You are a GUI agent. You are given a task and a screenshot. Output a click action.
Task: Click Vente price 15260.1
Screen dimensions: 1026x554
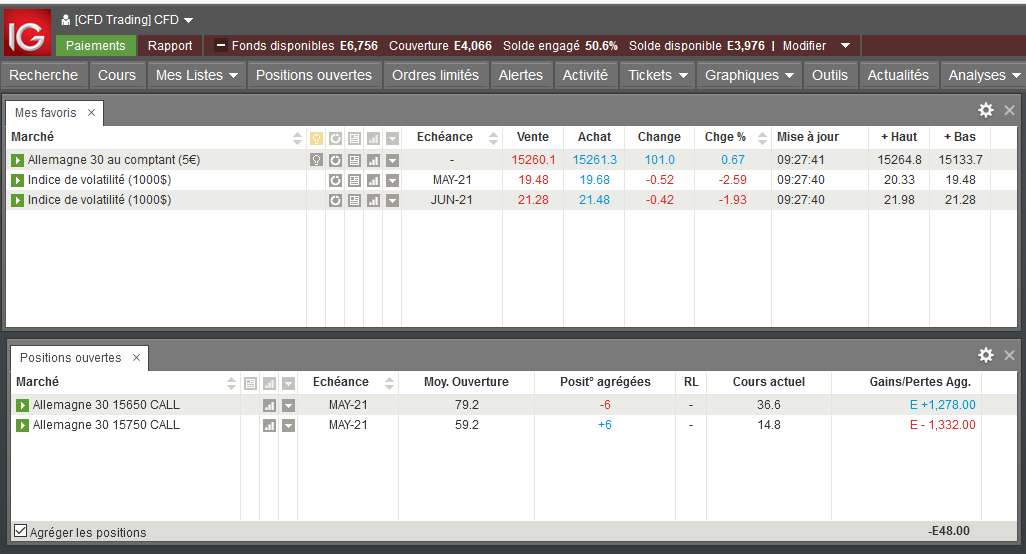(x=533, y=160)
